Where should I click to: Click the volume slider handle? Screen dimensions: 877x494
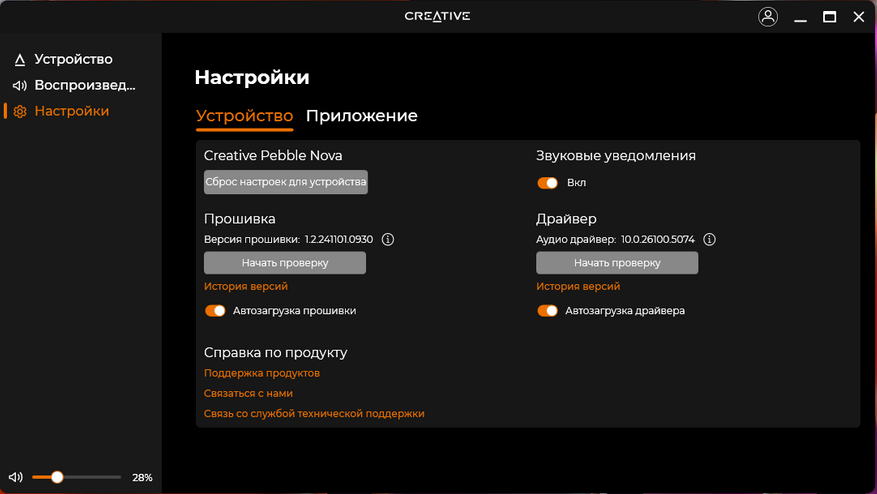point(57,477)
